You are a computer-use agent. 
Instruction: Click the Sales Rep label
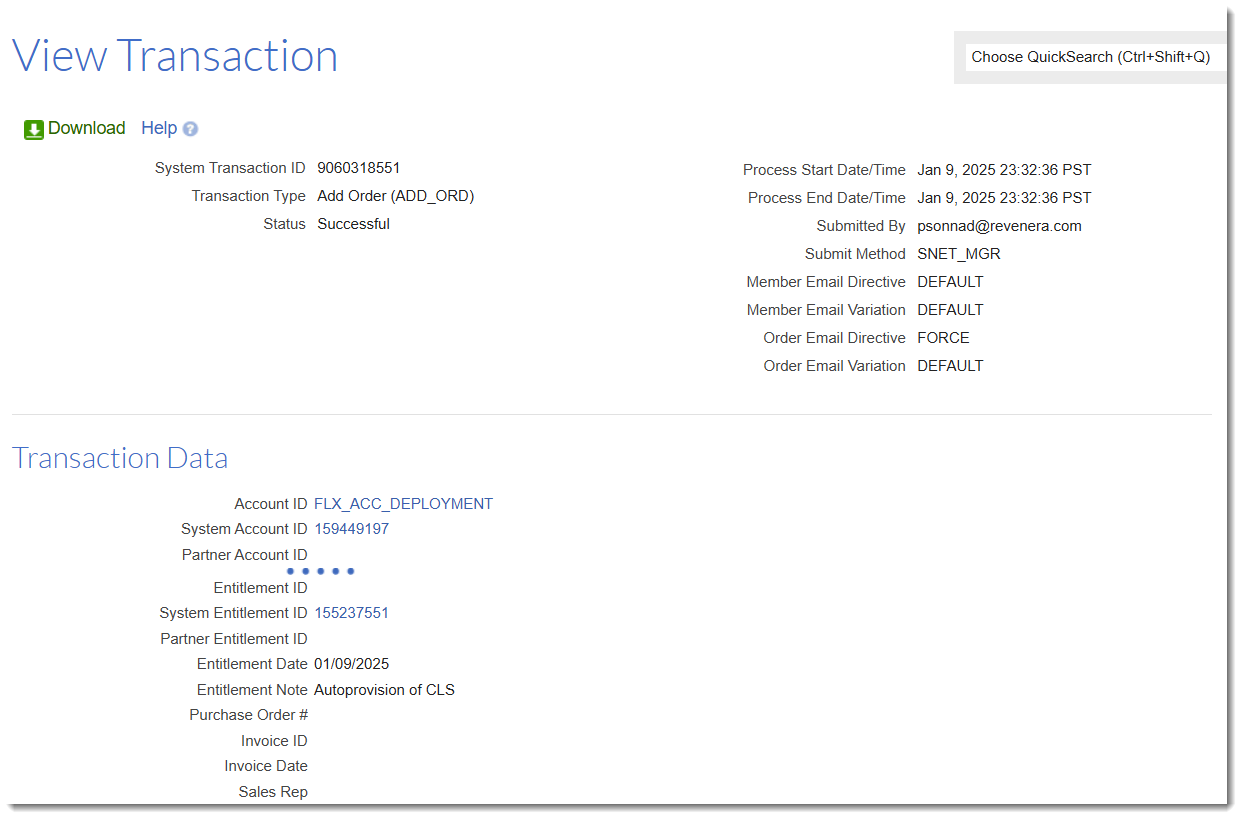coord(273,792)
